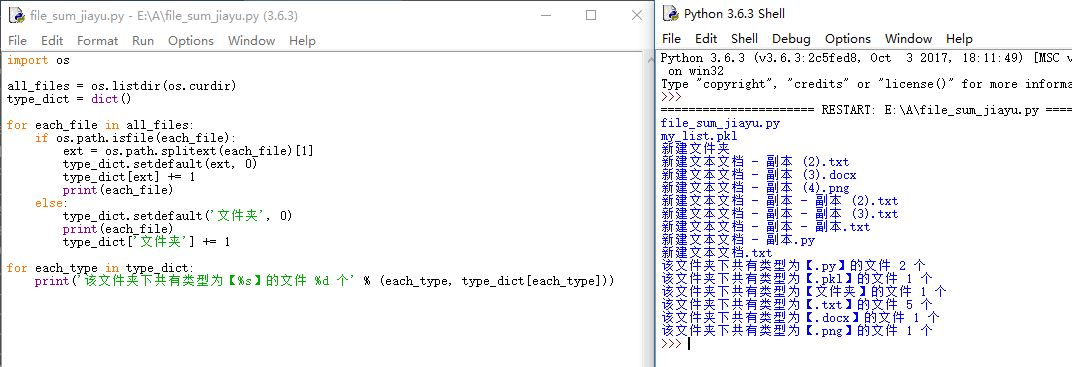Screen dimensions: 1072x367
Task: Open File menu in Python Shell
Action: [671, 38]
